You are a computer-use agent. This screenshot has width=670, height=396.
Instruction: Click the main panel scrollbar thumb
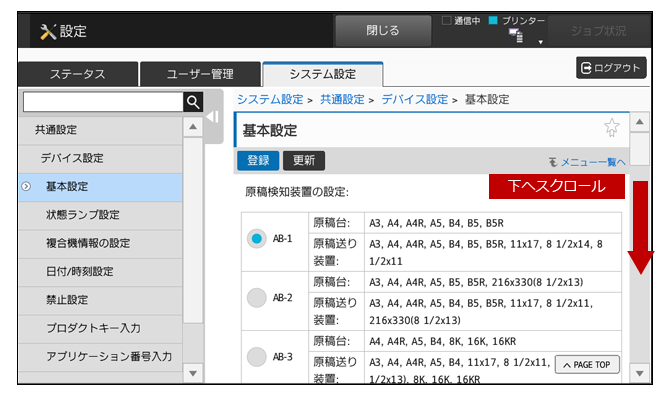tap(640, 149)
